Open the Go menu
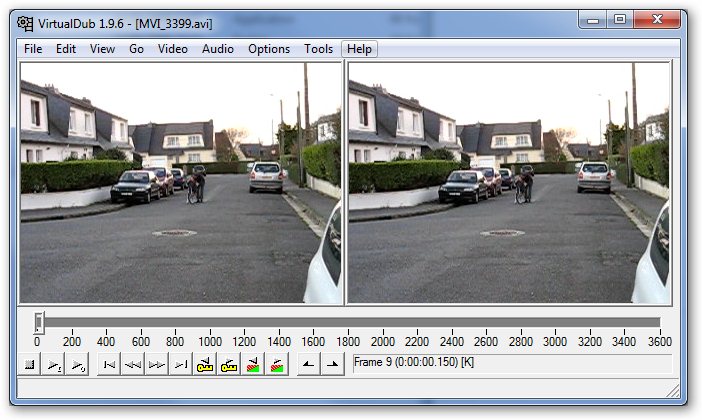The height and width of the screenshot is (420, 702). (x=136, y=49)
